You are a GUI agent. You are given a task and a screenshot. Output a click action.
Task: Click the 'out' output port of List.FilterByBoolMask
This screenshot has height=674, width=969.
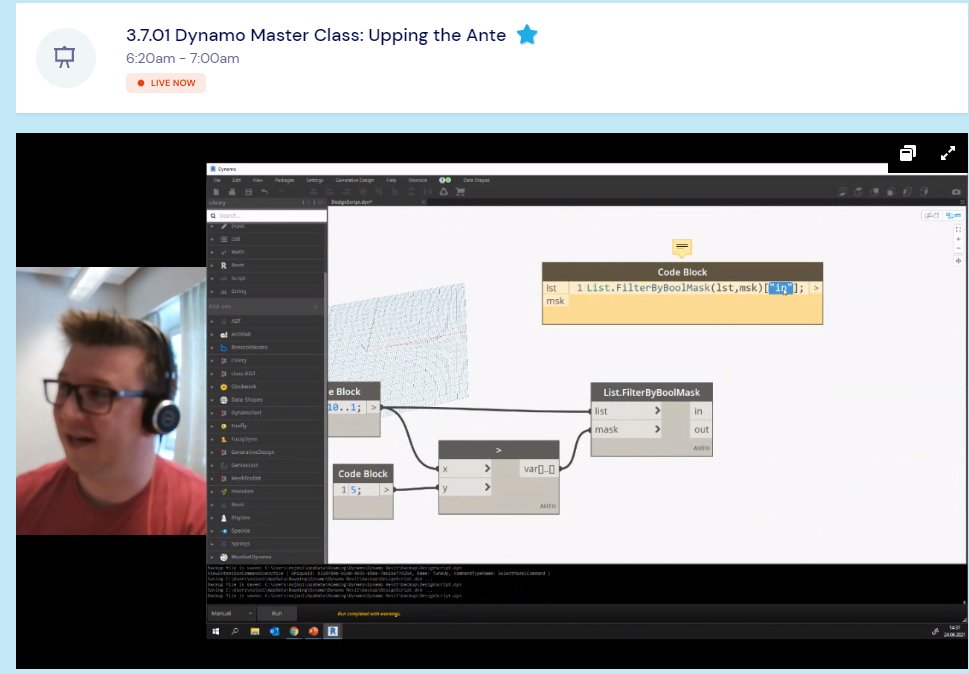(701, 429)
